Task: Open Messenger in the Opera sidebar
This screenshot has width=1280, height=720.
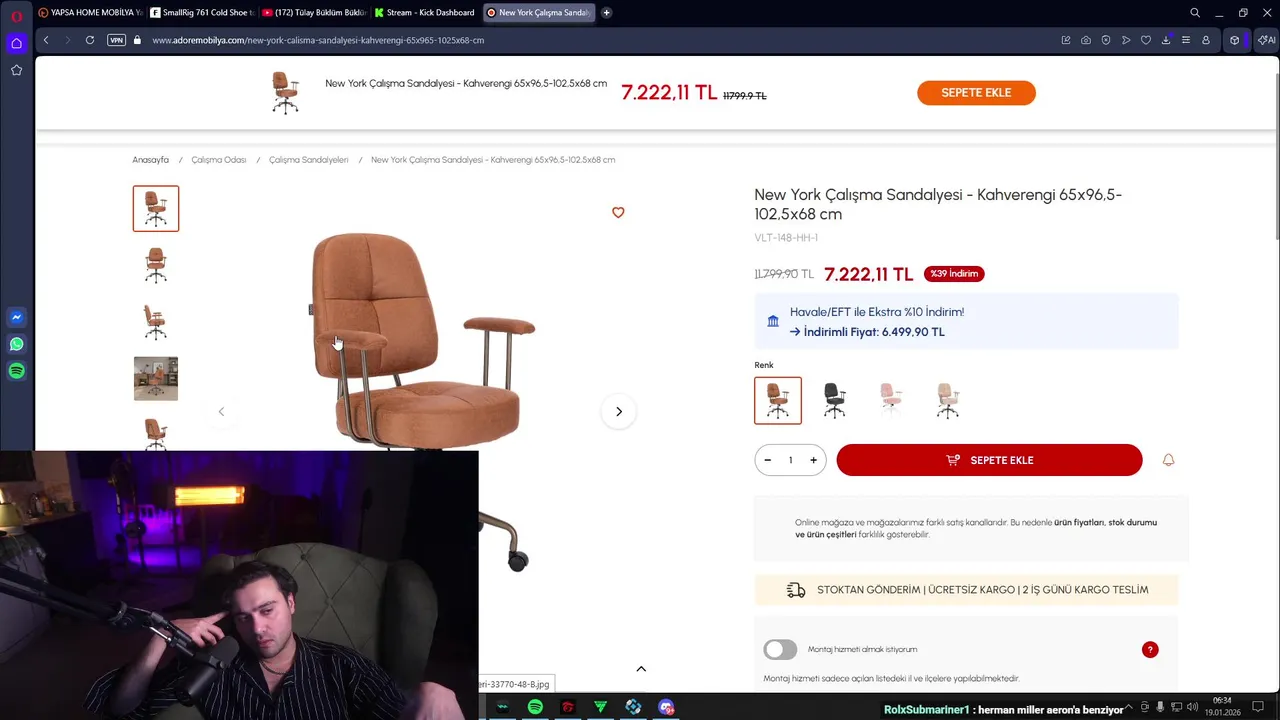Action: point(16,317)
